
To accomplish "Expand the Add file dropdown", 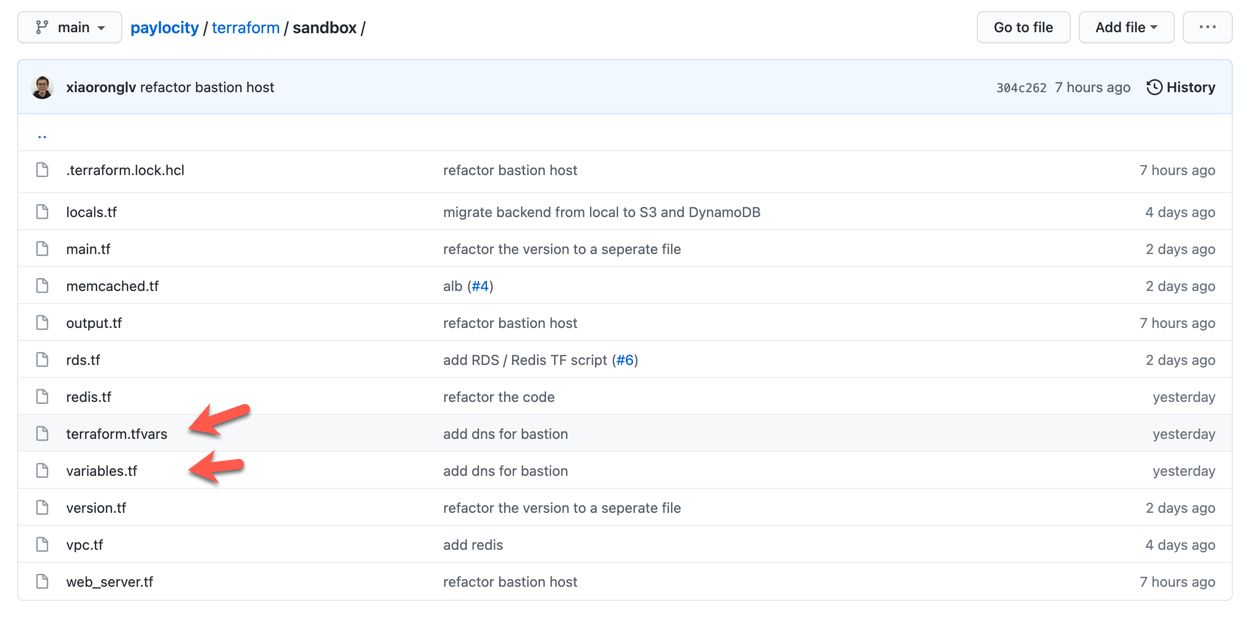I will pos(1126,27).
